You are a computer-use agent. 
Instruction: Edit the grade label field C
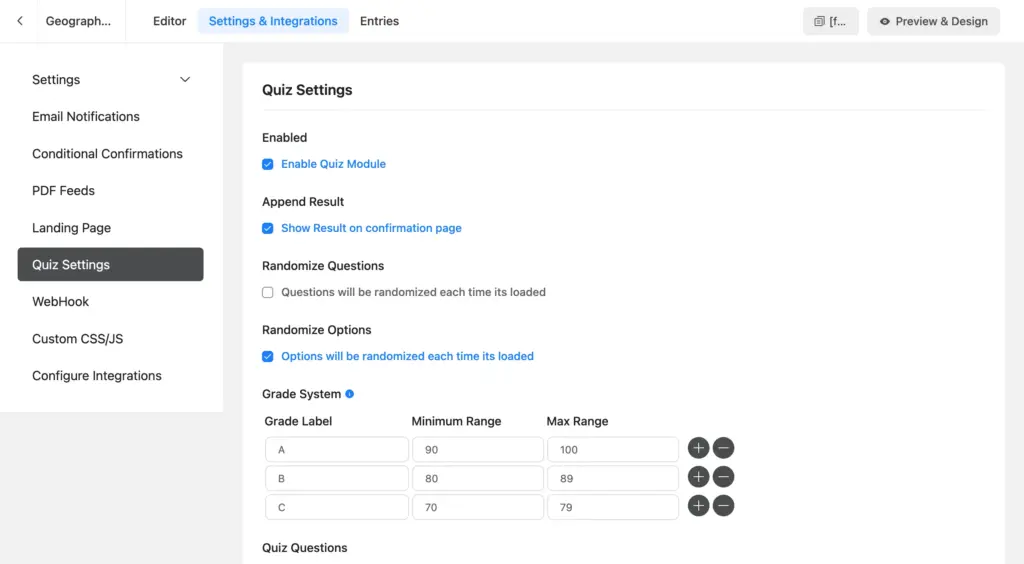pos(336,507)
